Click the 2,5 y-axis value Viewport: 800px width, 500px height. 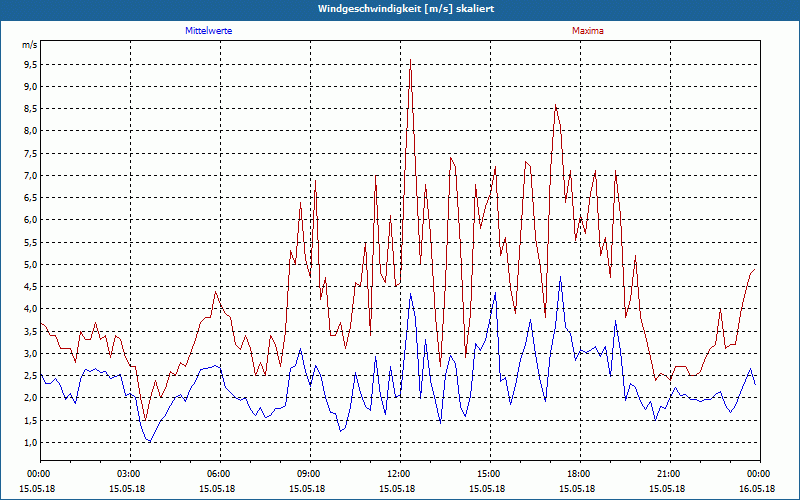click(x=31, y=376)
